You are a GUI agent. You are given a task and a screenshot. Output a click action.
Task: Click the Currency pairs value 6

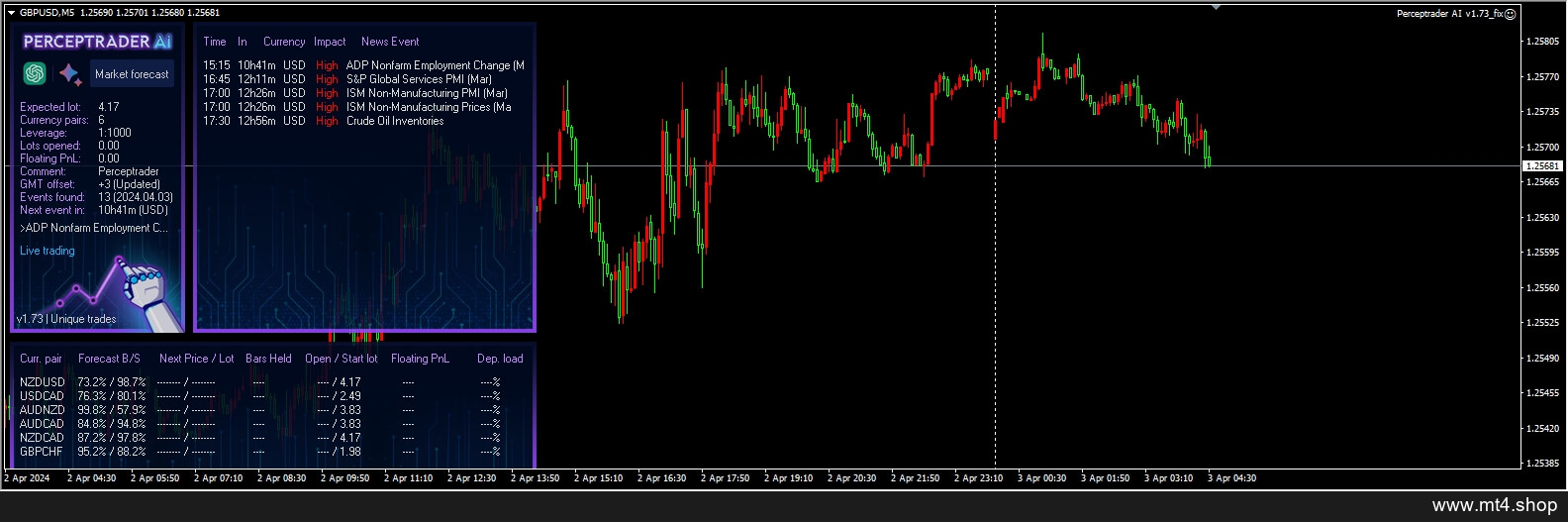(x=101, y=120)
